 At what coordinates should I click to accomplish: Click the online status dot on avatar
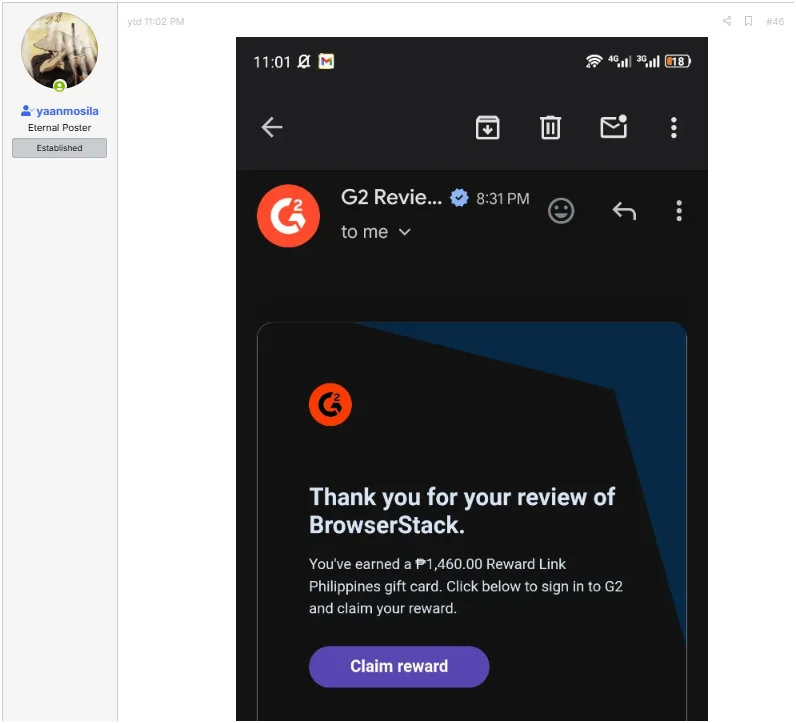click(59, 86)
